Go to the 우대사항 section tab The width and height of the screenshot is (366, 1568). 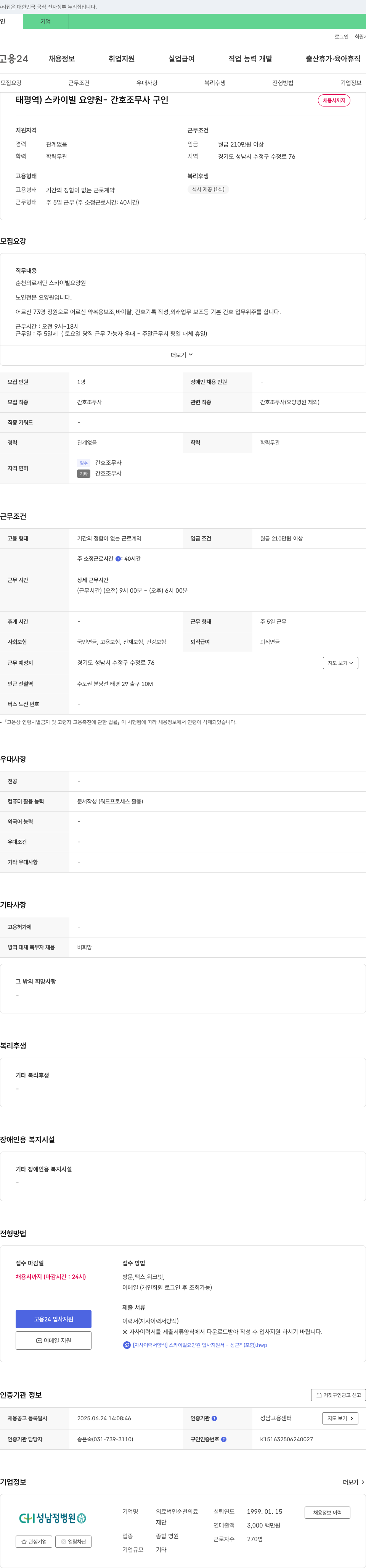[146, 83]
